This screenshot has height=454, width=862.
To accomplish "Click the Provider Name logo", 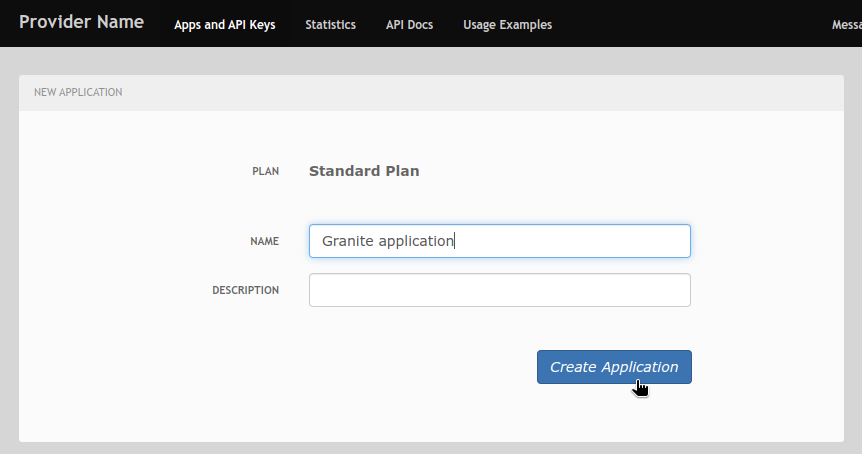I will [x=81, y=22].
